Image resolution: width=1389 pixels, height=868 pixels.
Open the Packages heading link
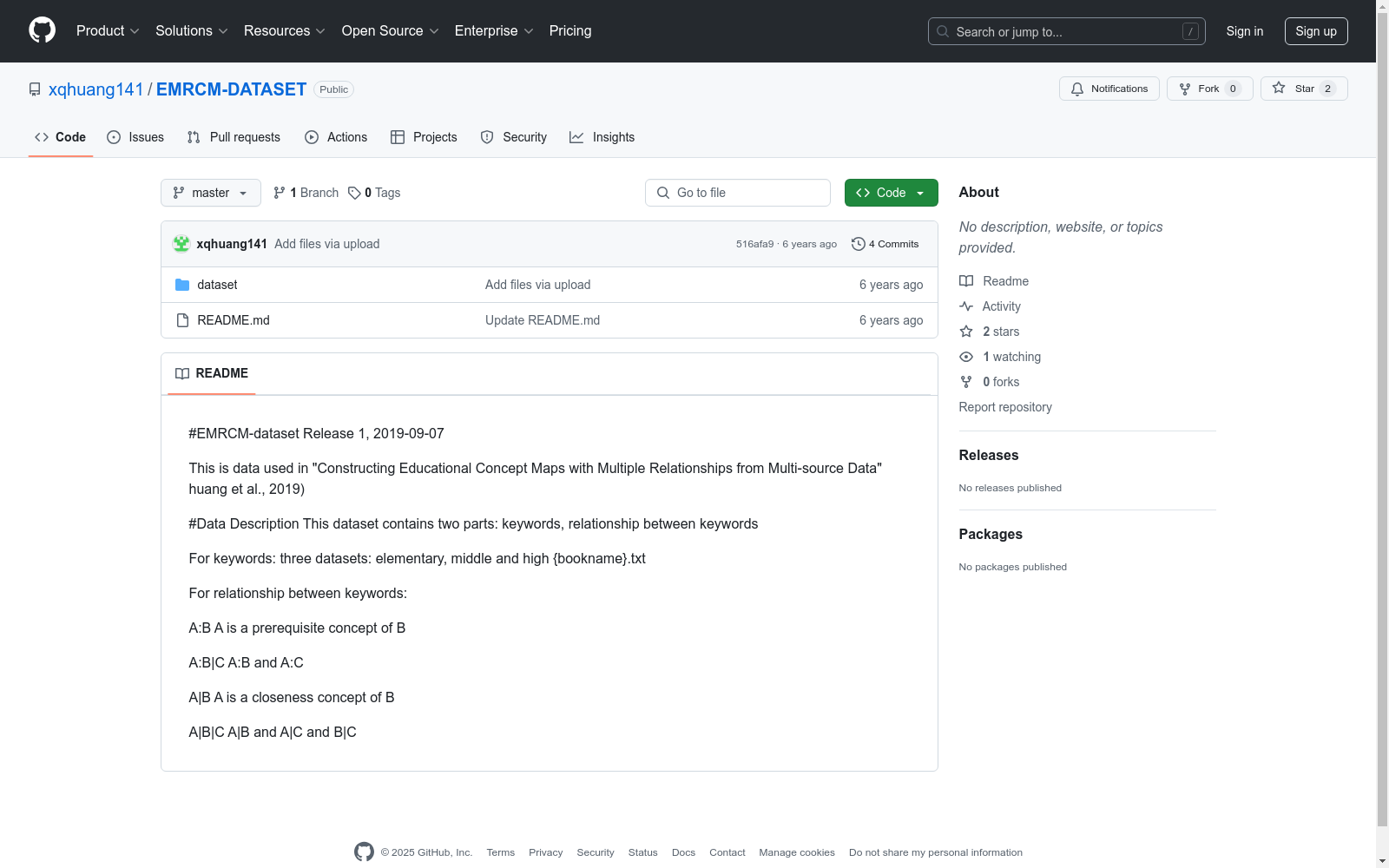[991, 534]
